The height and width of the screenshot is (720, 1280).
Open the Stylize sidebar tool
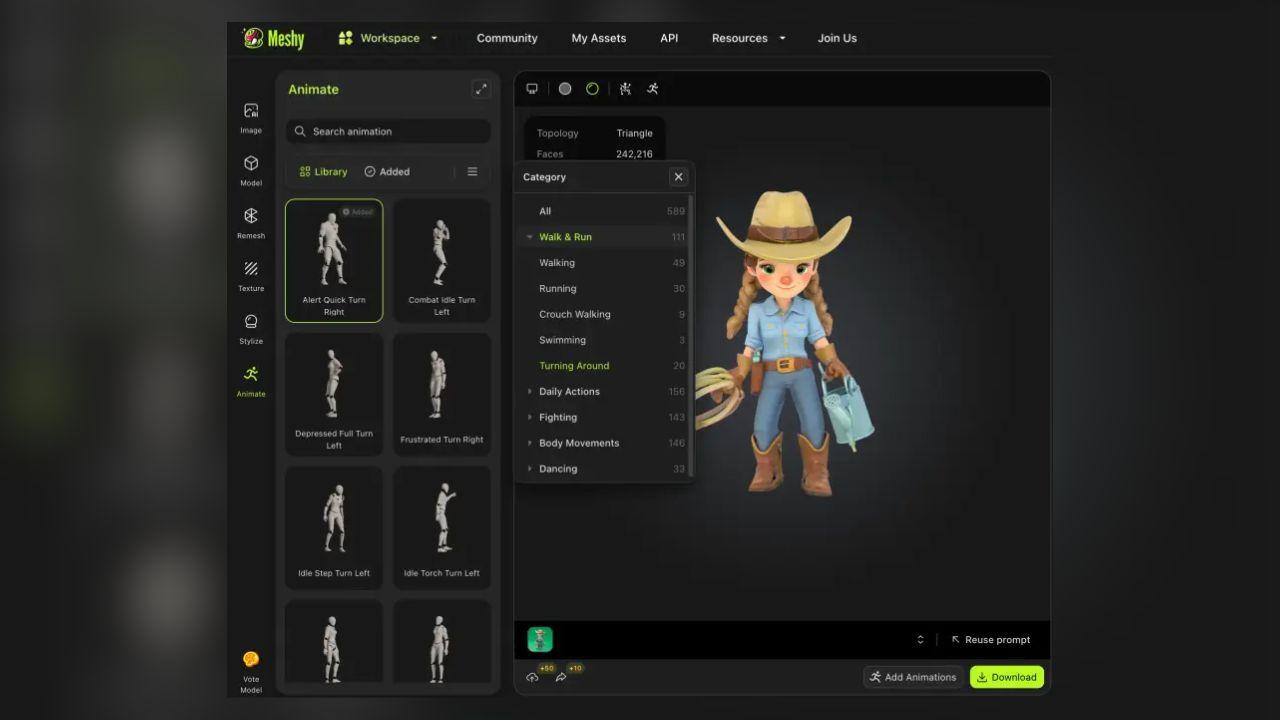pyautogui.click(x=251, y=328)
